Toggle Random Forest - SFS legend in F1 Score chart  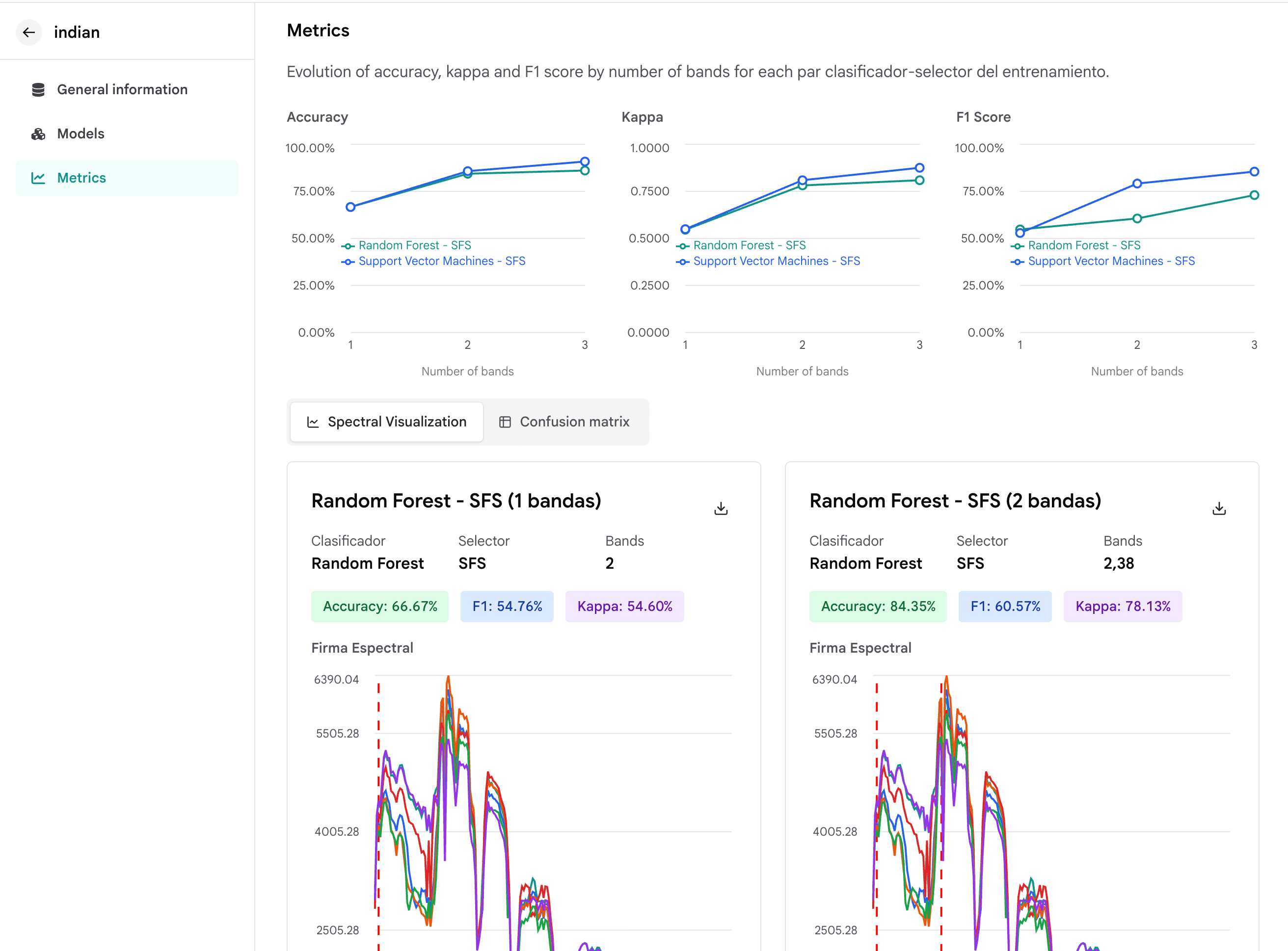[1076, 245]
